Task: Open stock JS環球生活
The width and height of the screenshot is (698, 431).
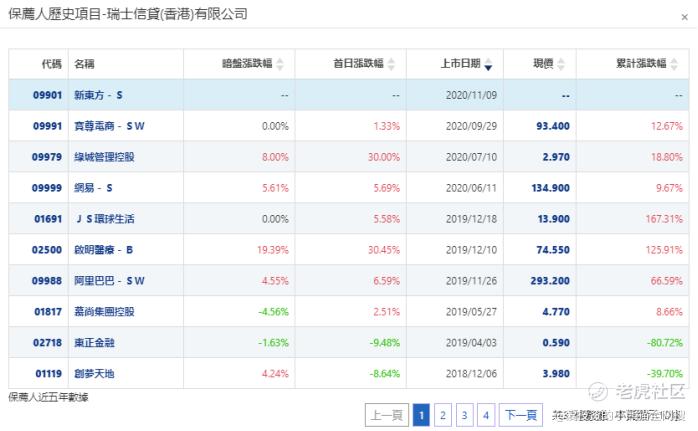Action: click(x=105, y=219)
